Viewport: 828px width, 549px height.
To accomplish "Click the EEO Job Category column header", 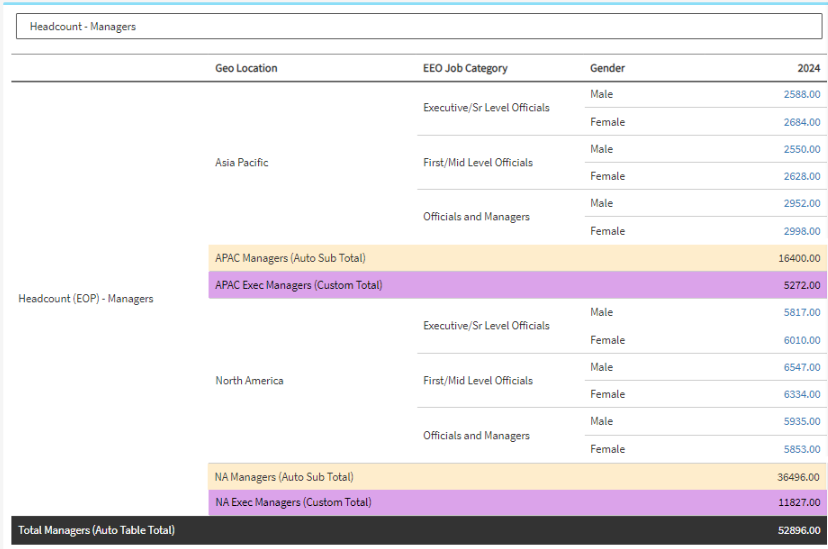I will tap(465, 68).
